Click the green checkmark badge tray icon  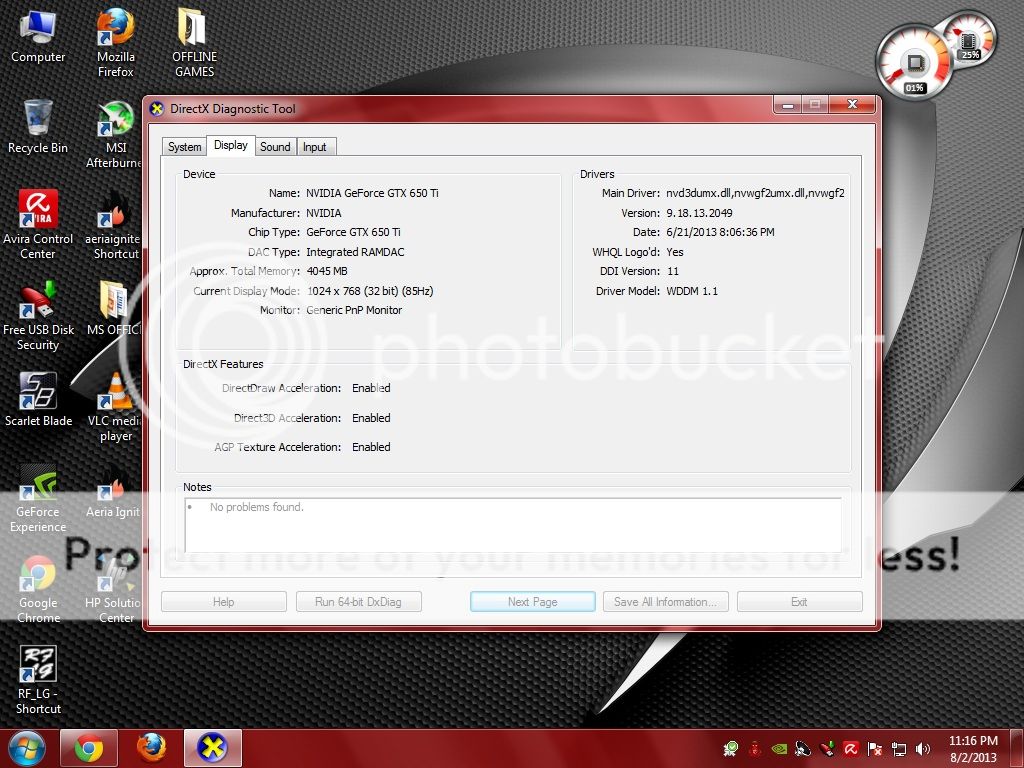[731, 749]
